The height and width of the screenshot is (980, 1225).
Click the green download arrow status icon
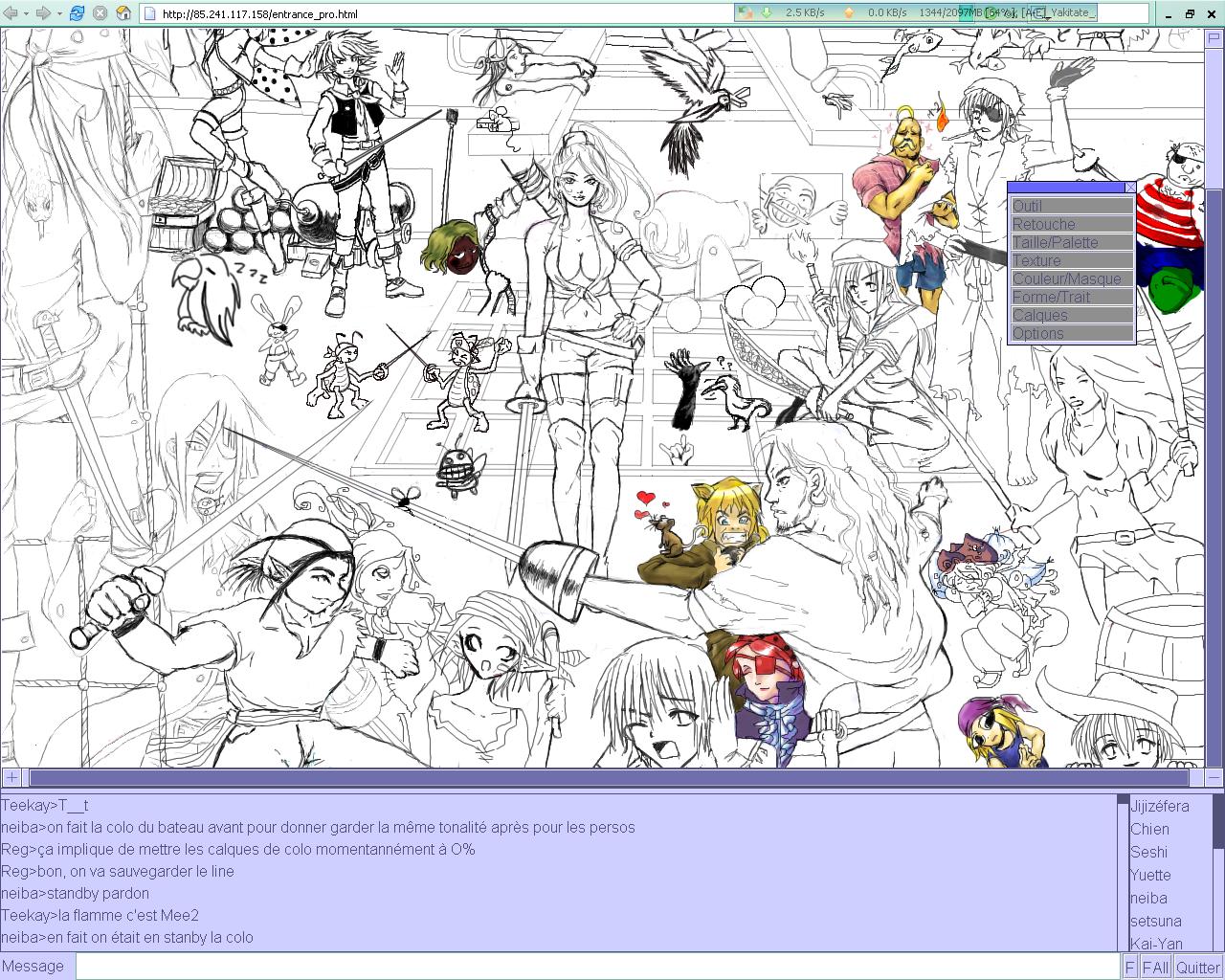(767, 13)
